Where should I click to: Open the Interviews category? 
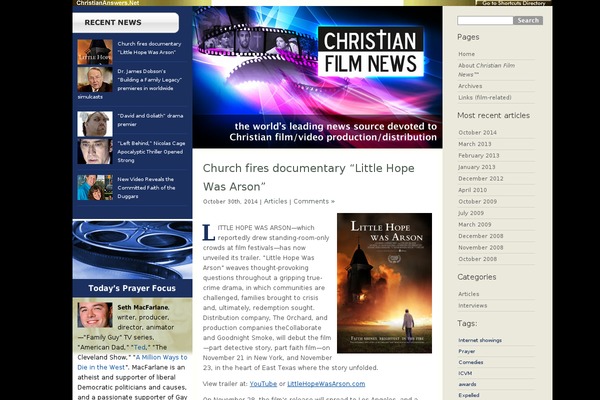[473, 305]
